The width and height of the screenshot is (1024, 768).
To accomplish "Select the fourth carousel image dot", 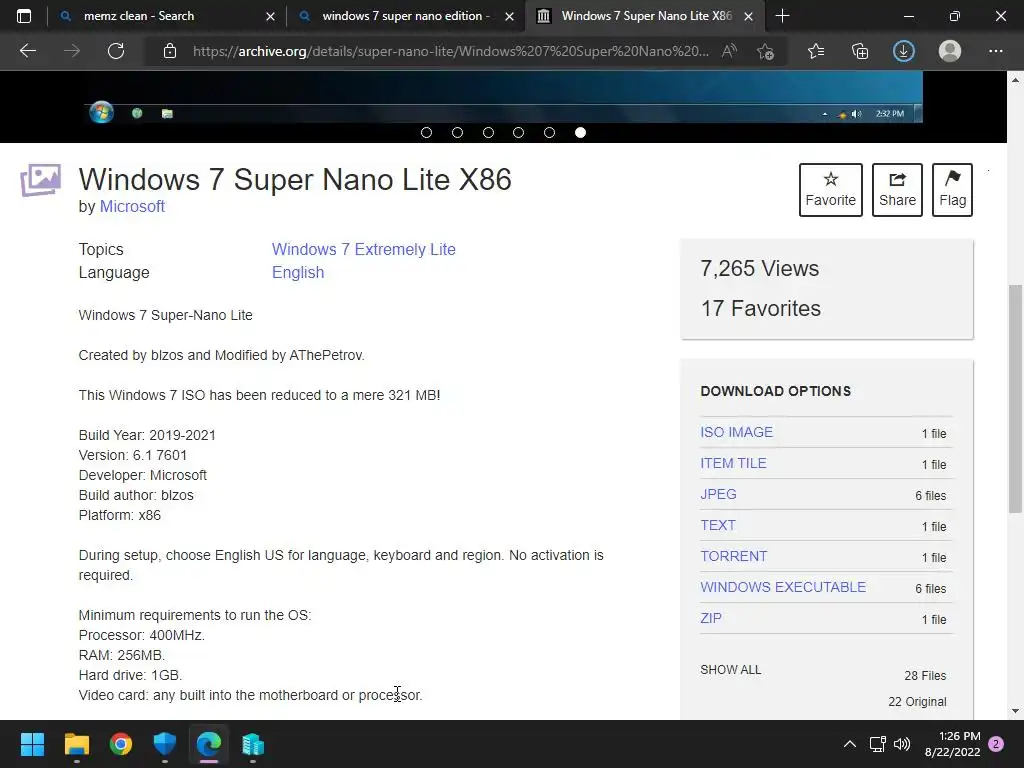I will click(x=519, y=133).
